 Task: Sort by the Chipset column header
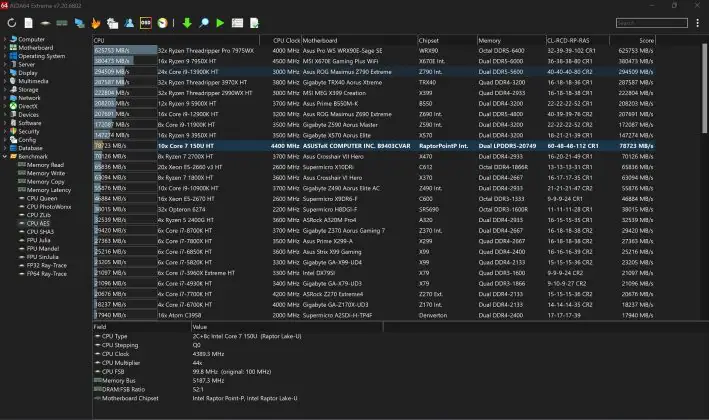coord(447,40)
